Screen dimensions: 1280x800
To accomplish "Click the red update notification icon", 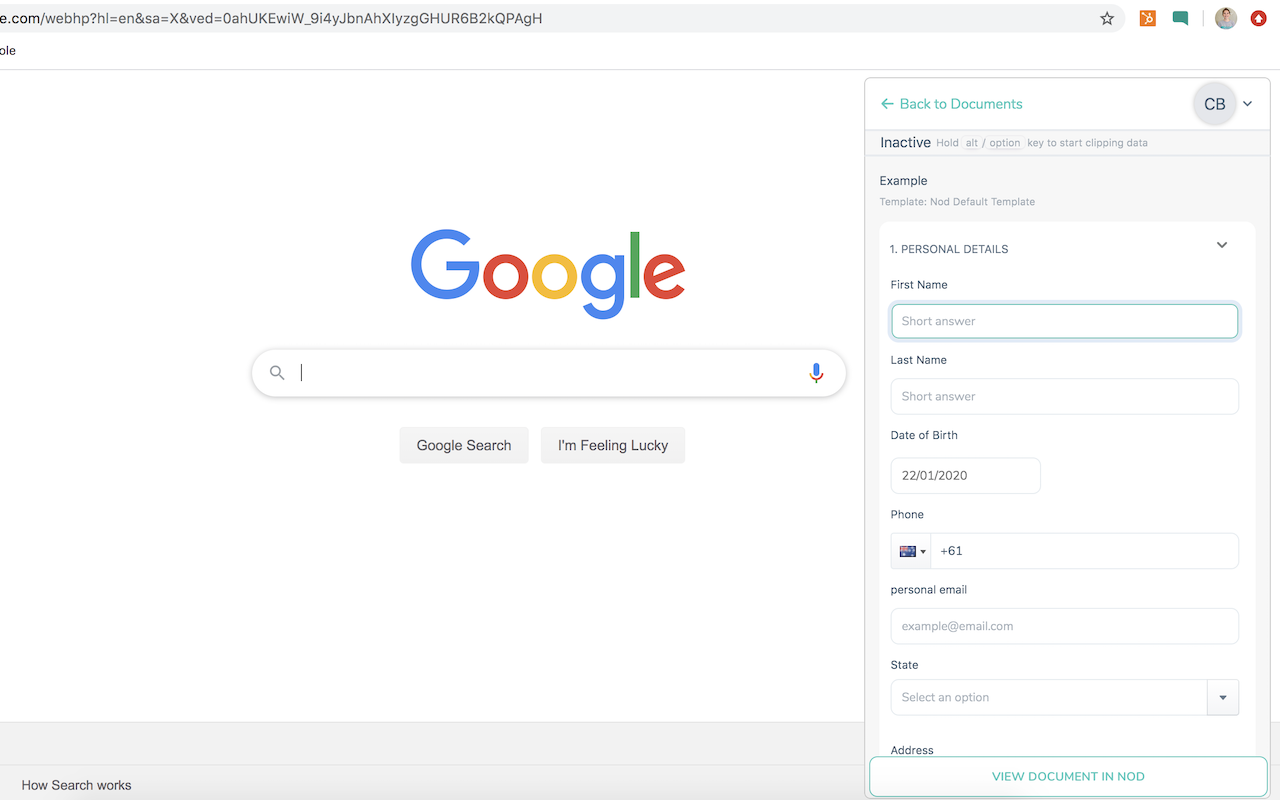I will point(1259,18).
